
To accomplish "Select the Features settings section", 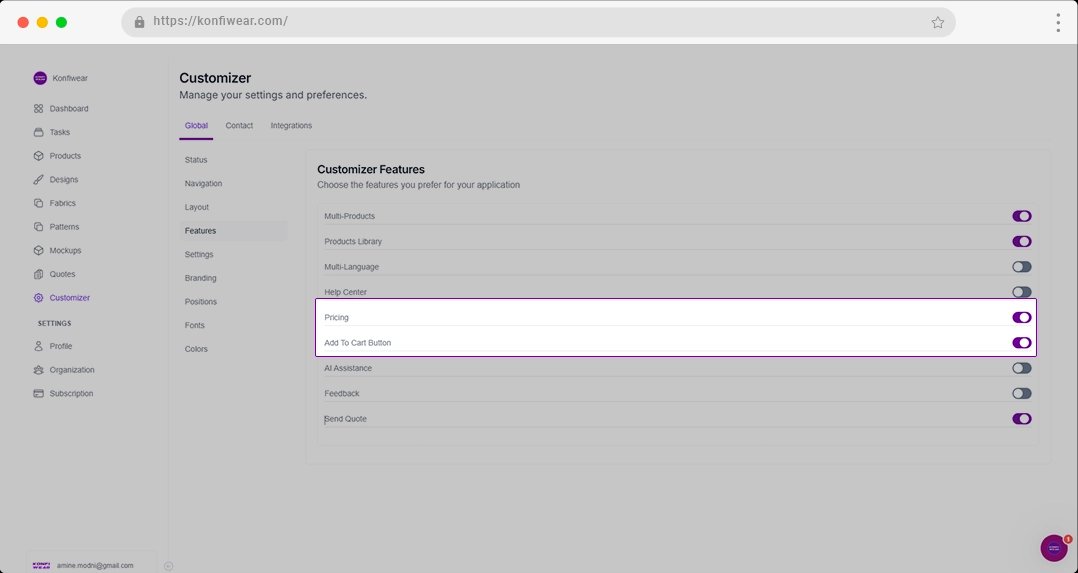I will (234, 230).
